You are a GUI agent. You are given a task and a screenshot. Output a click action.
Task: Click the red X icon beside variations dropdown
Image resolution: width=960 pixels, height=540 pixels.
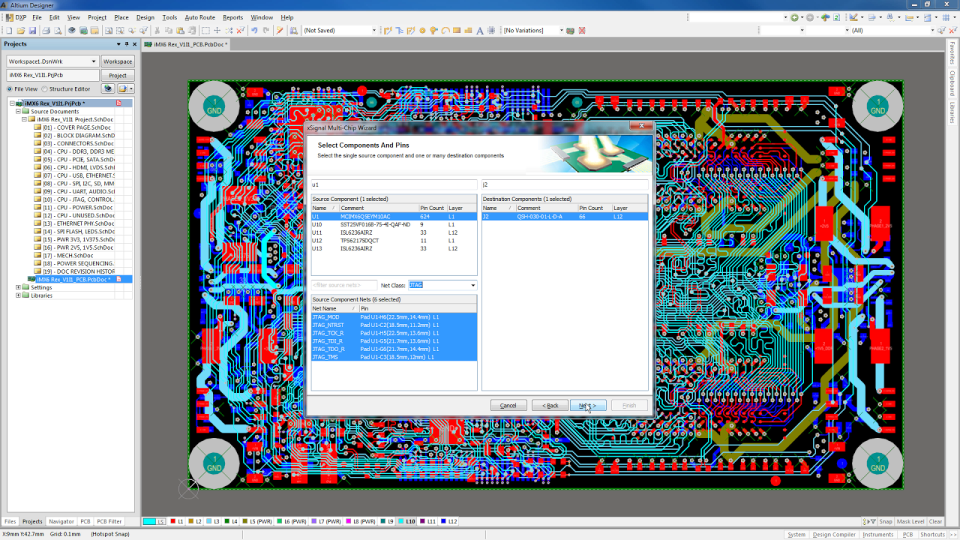[x=582, y=30]
